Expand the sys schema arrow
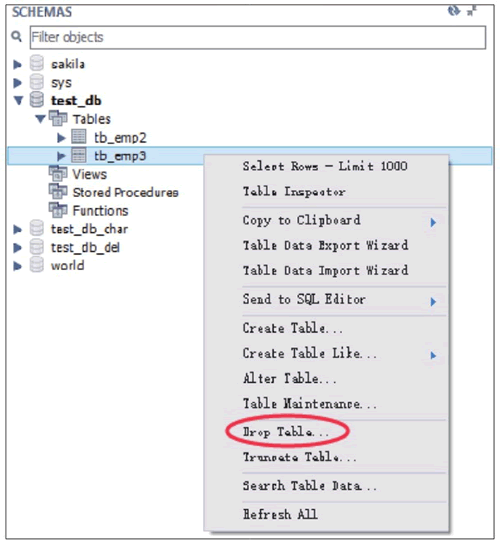The height and width of the screenshot is (545, 500). point(17,83)
